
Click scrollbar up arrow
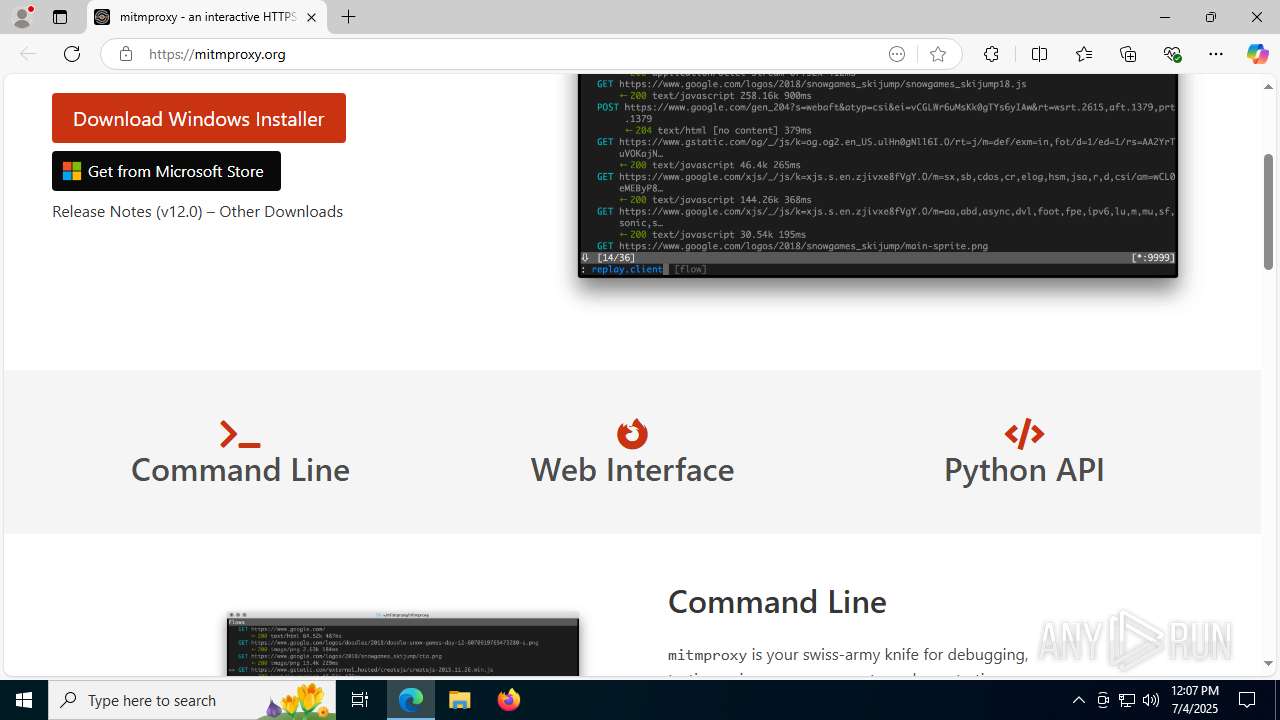click(1268, 86)
